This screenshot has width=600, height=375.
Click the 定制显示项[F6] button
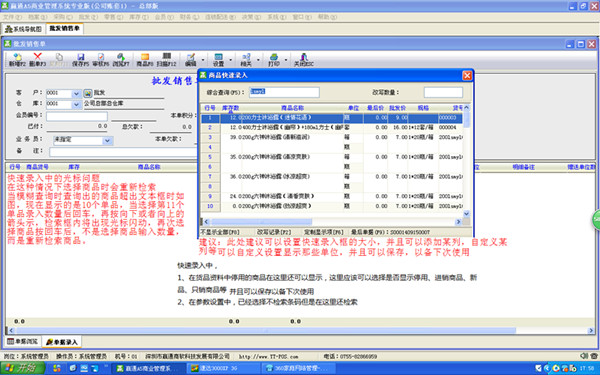(x=324, y=232)
